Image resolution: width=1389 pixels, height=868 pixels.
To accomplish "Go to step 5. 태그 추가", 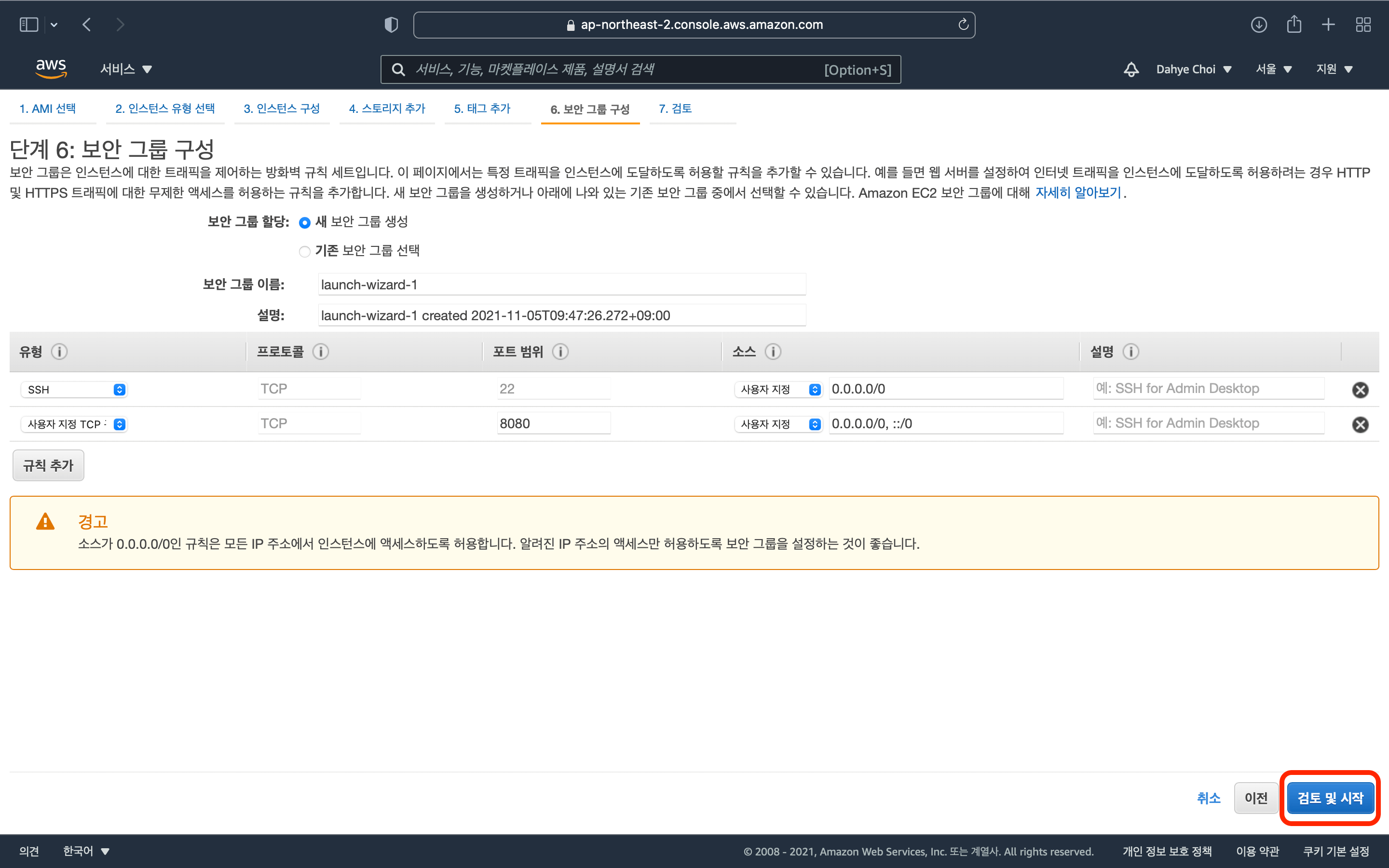I will 482,108.
